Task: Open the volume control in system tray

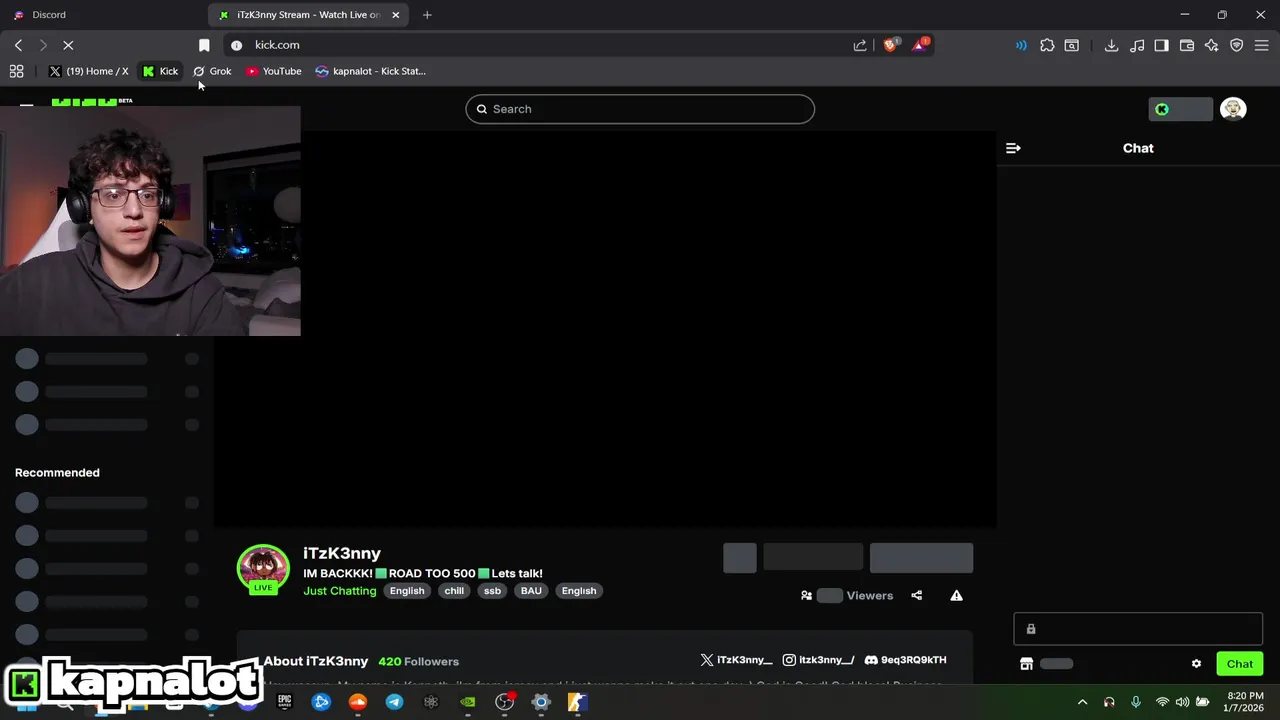Action: click(x=1182, y=702)
